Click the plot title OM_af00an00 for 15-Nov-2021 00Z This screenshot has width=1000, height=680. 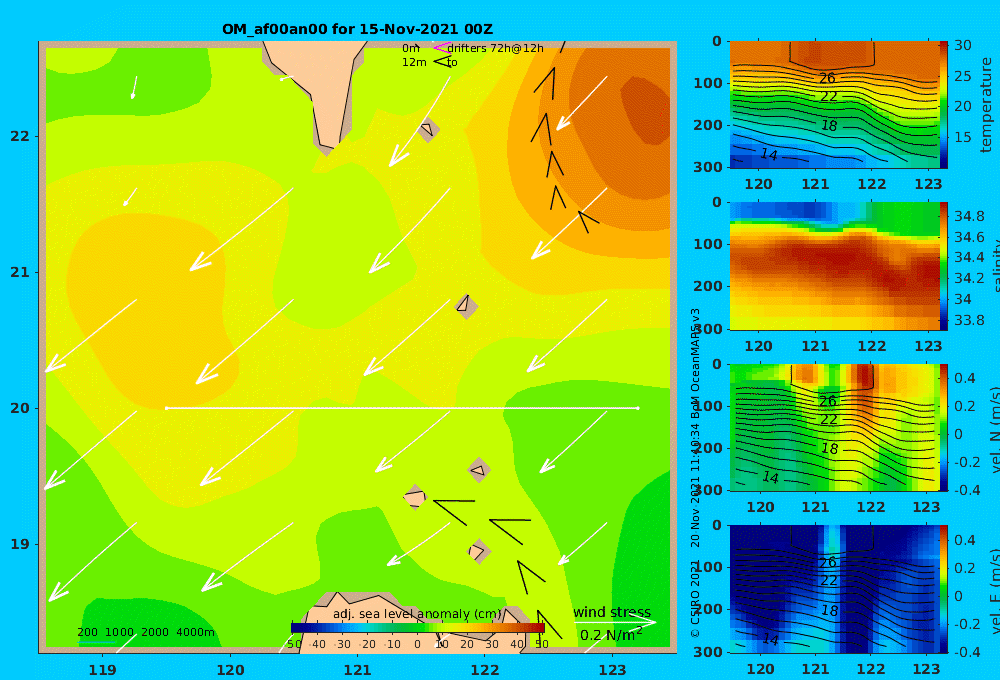357,29
